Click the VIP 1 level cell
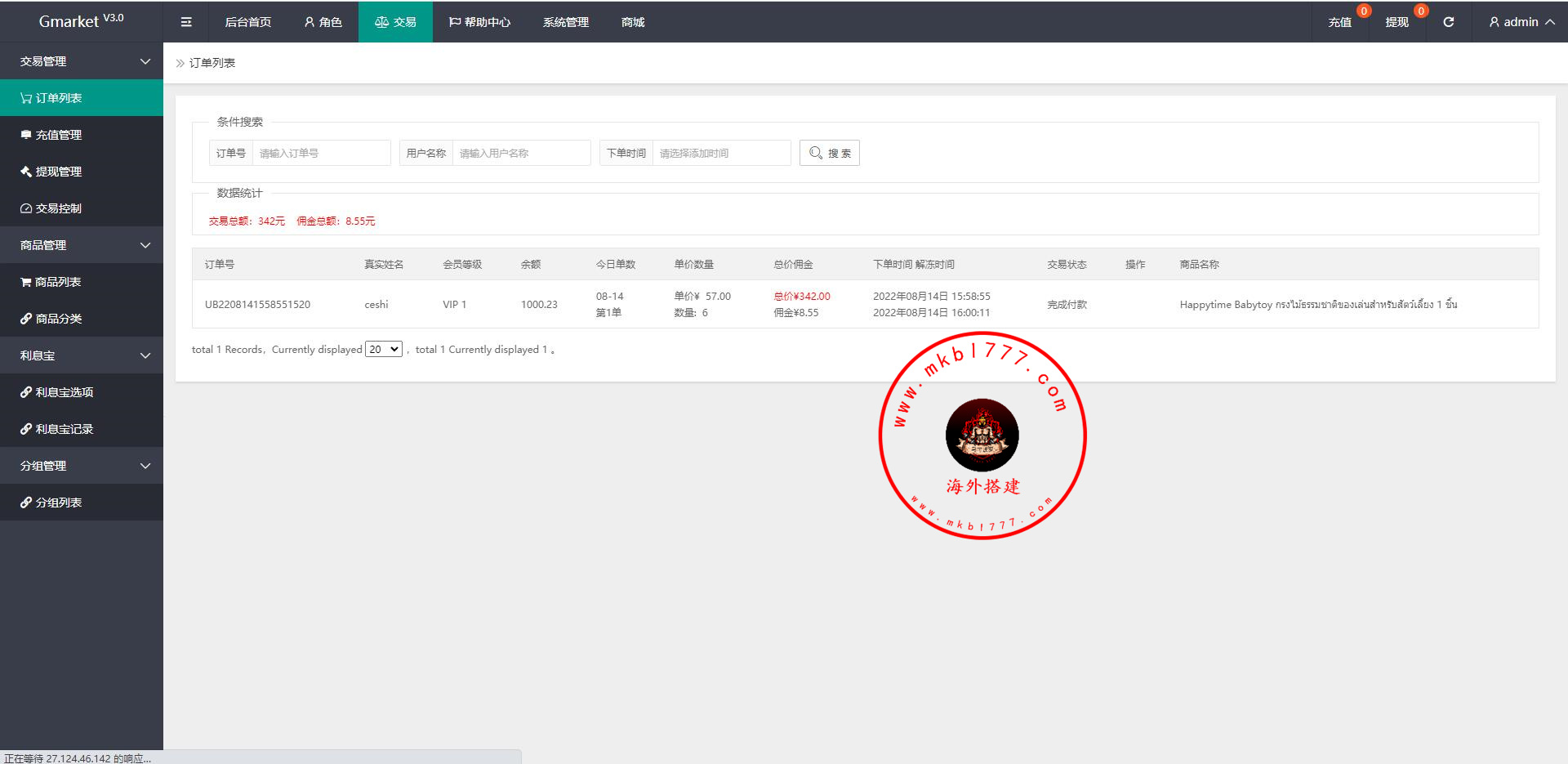This screenshot has width=1568, height=764. pos(455,304)
